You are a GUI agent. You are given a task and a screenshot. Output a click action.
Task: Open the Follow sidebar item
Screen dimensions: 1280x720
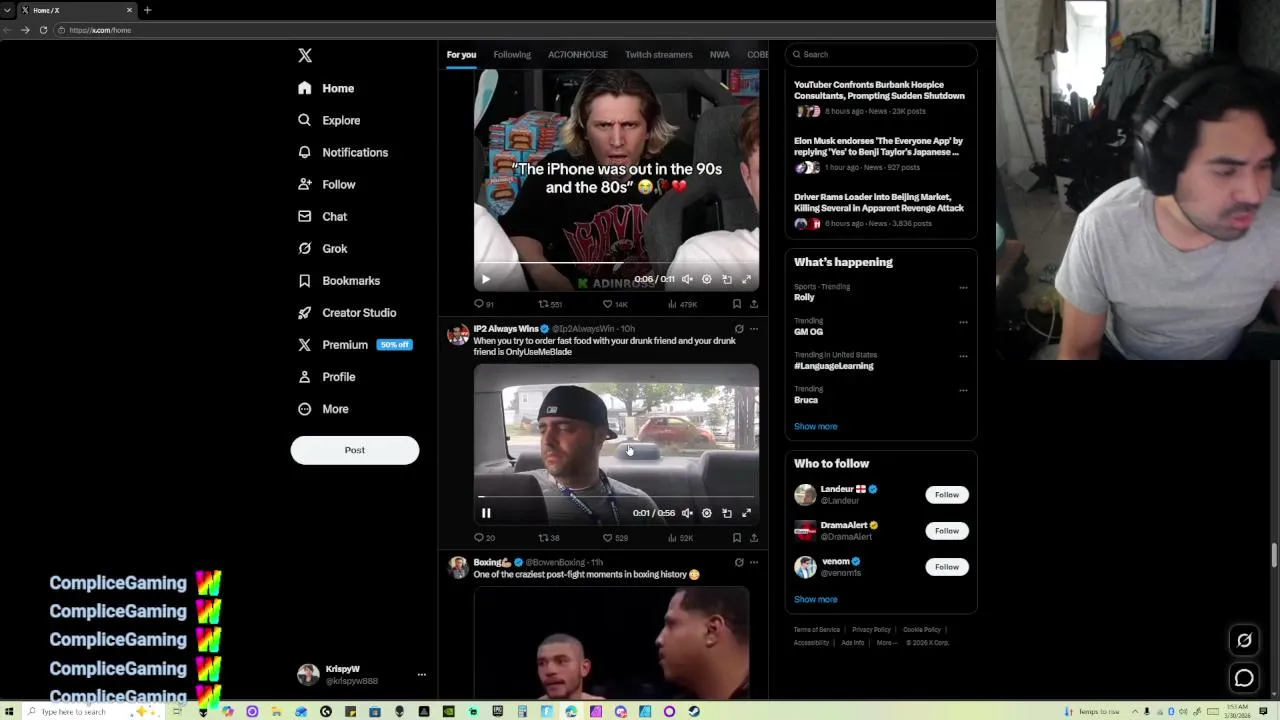point(326,184)
